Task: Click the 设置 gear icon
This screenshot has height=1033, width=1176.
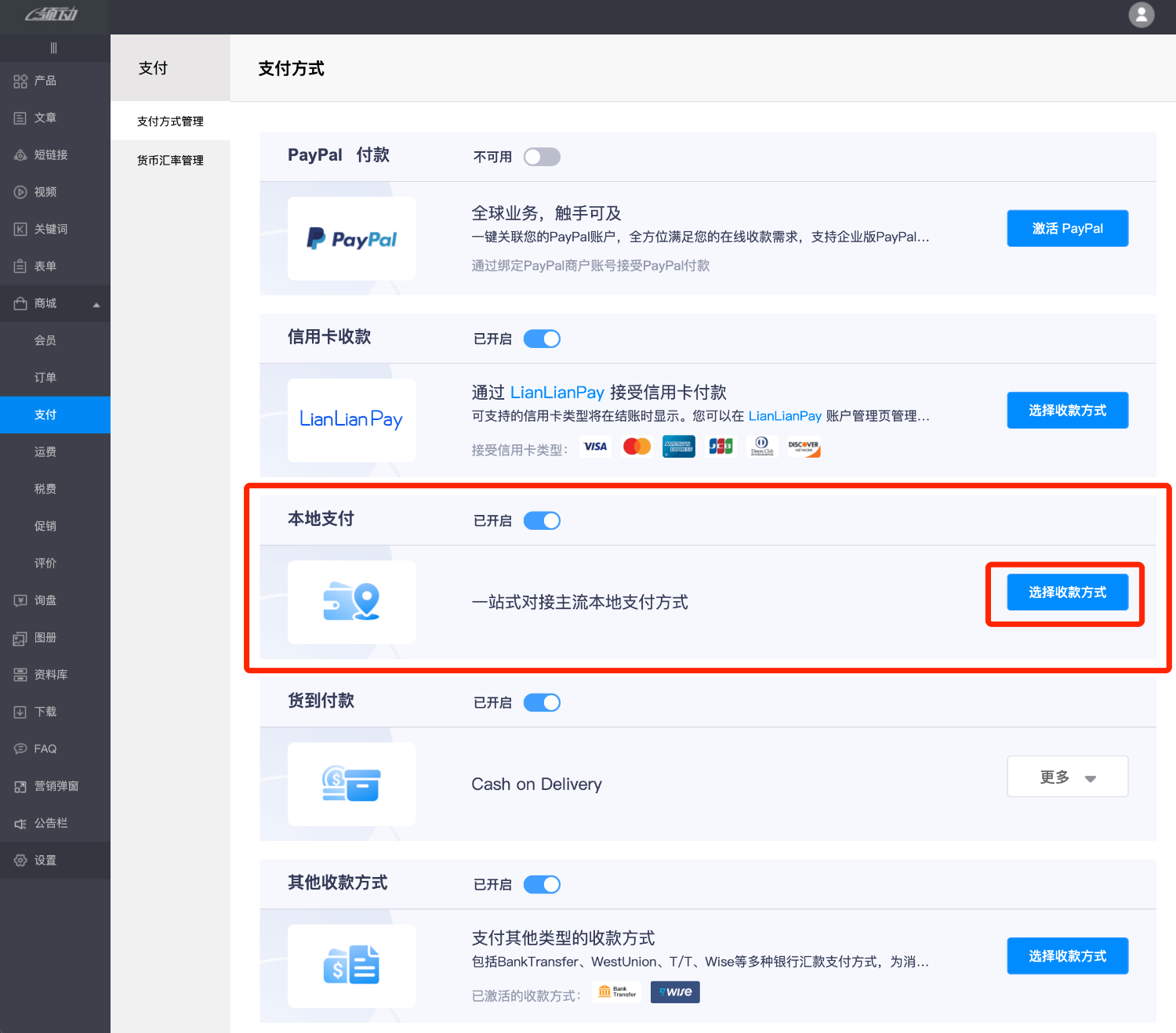Action: [44, 860]
